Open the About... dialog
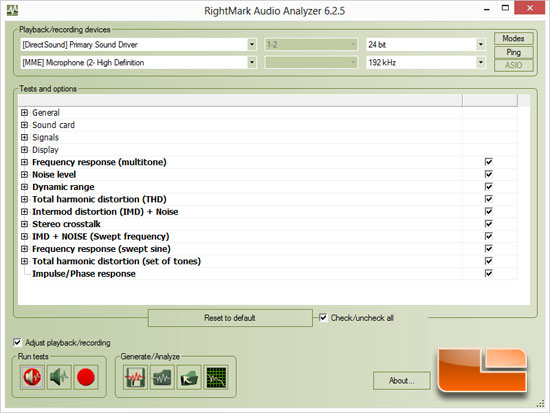Viewport: 550px width, 413px height. click(x=402, y=381)
